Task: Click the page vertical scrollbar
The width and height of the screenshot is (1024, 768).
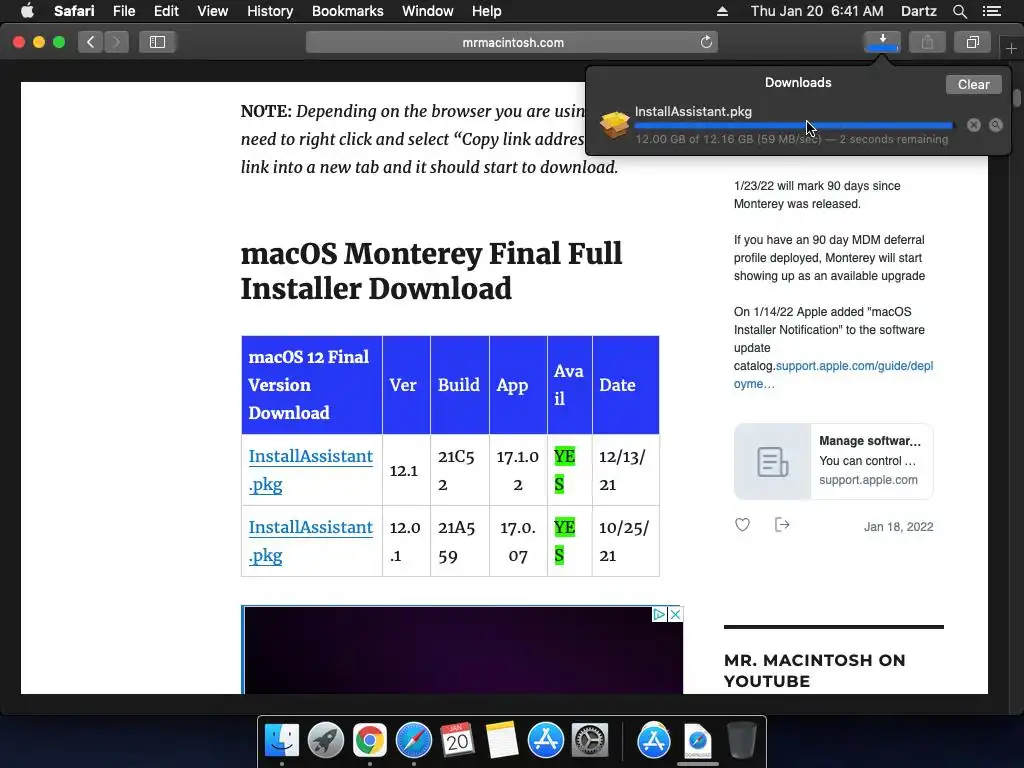Action: pyautogui.click(x=1016, y=98)
